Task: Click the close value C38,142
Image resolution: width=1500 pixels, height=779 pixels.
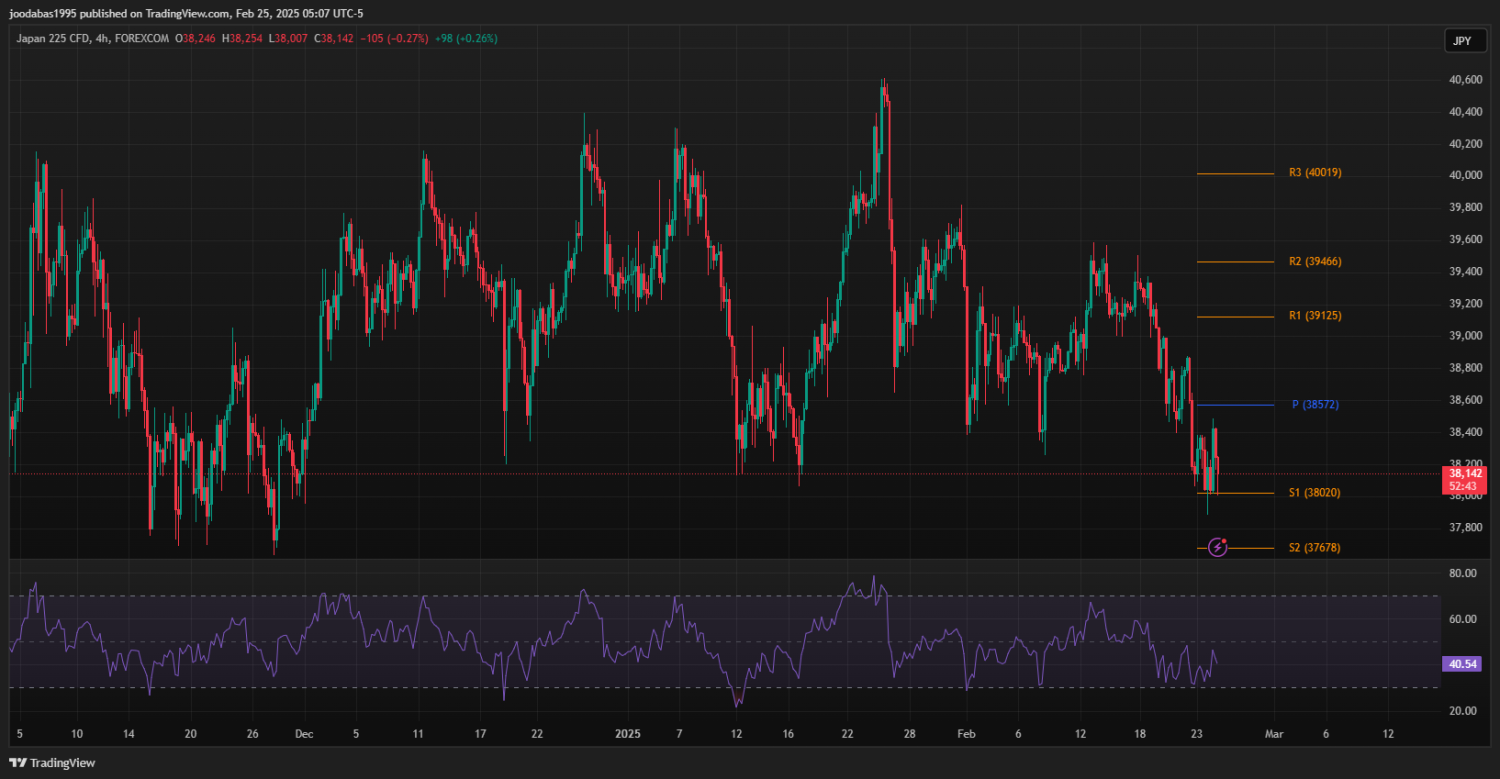Action: pyautogui.click(x=333, y=38)
